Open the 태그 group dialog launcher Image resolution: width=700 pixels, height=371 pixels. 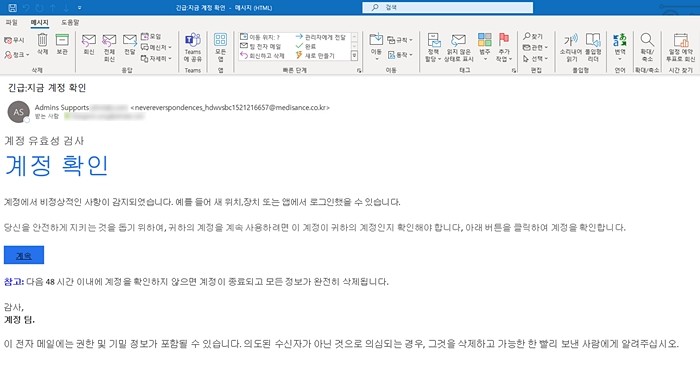pos(514,71)
